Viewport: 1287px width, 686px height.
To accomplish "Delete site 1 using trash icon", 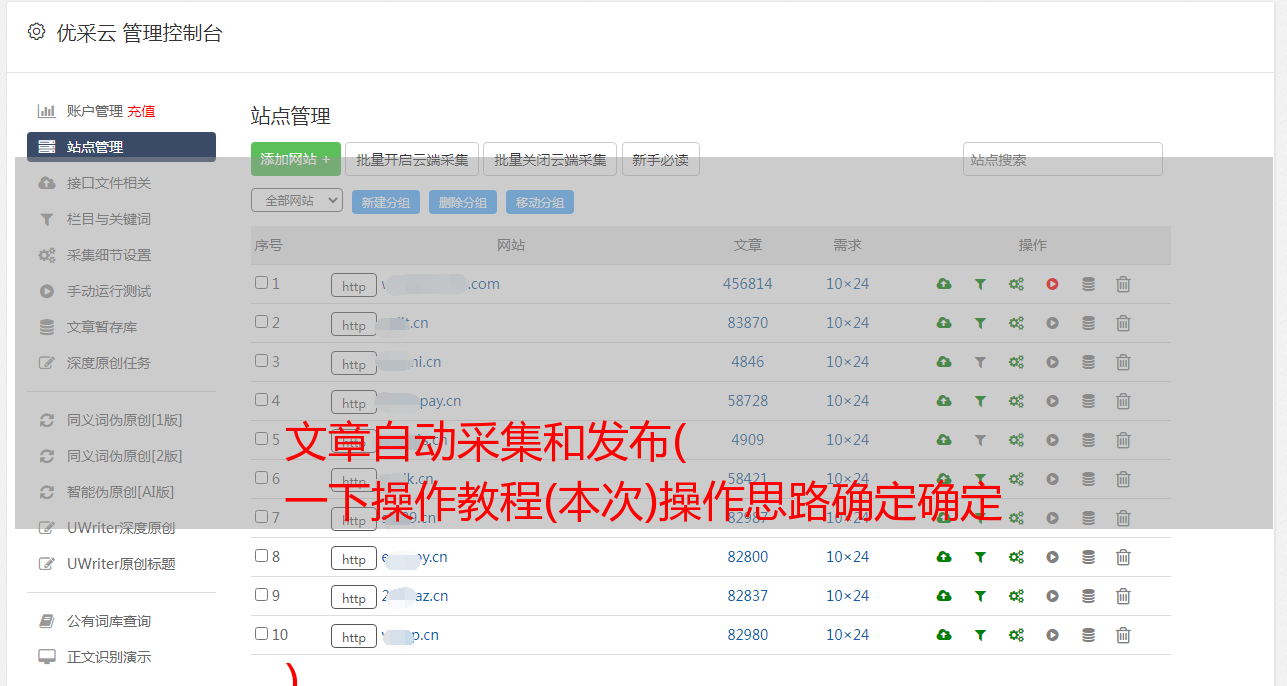I will 1123,284.
